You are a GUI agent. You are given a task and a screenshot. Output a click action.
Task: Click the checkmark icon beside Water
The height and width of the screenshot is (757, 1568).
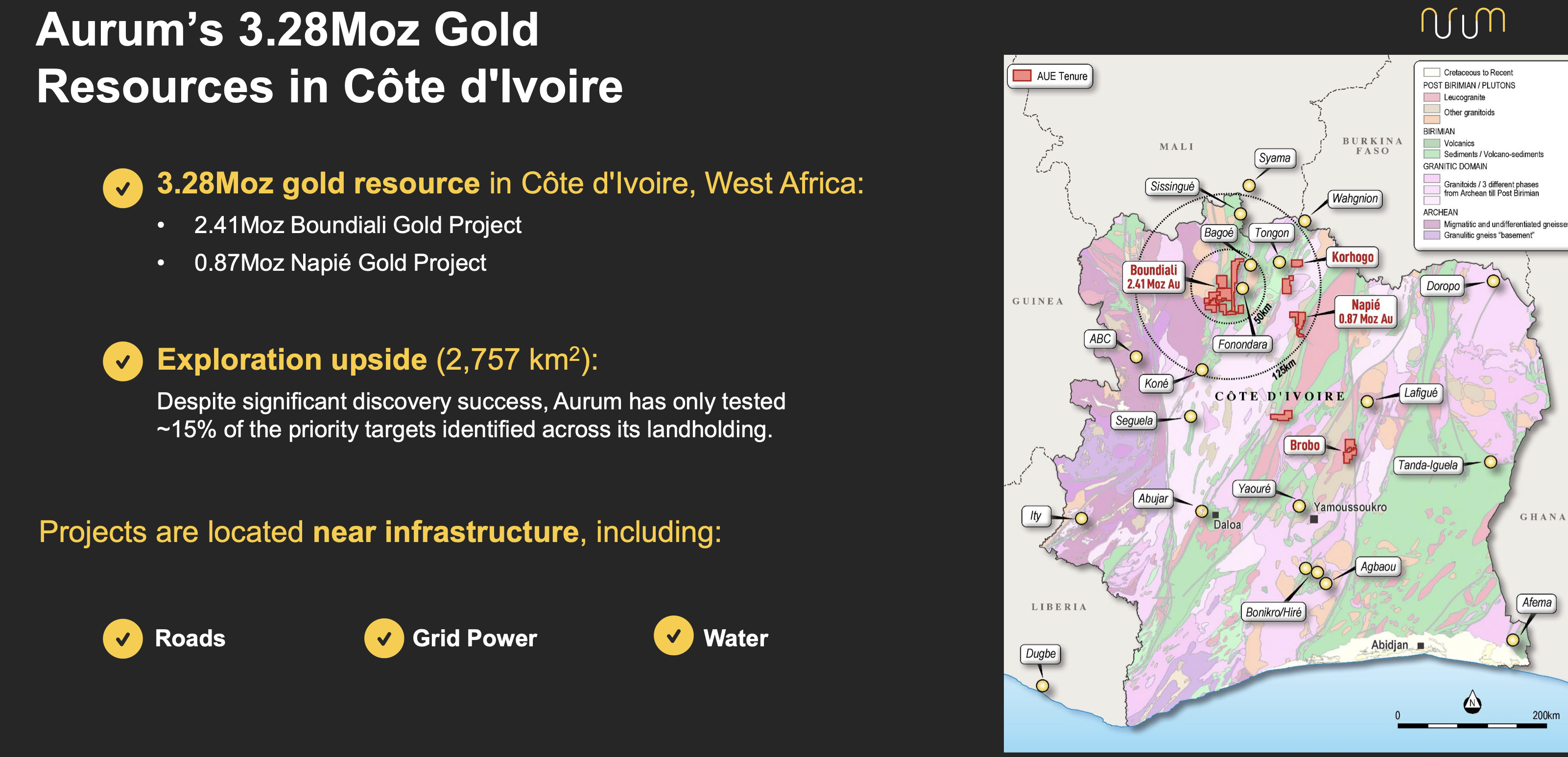point(673,635)
